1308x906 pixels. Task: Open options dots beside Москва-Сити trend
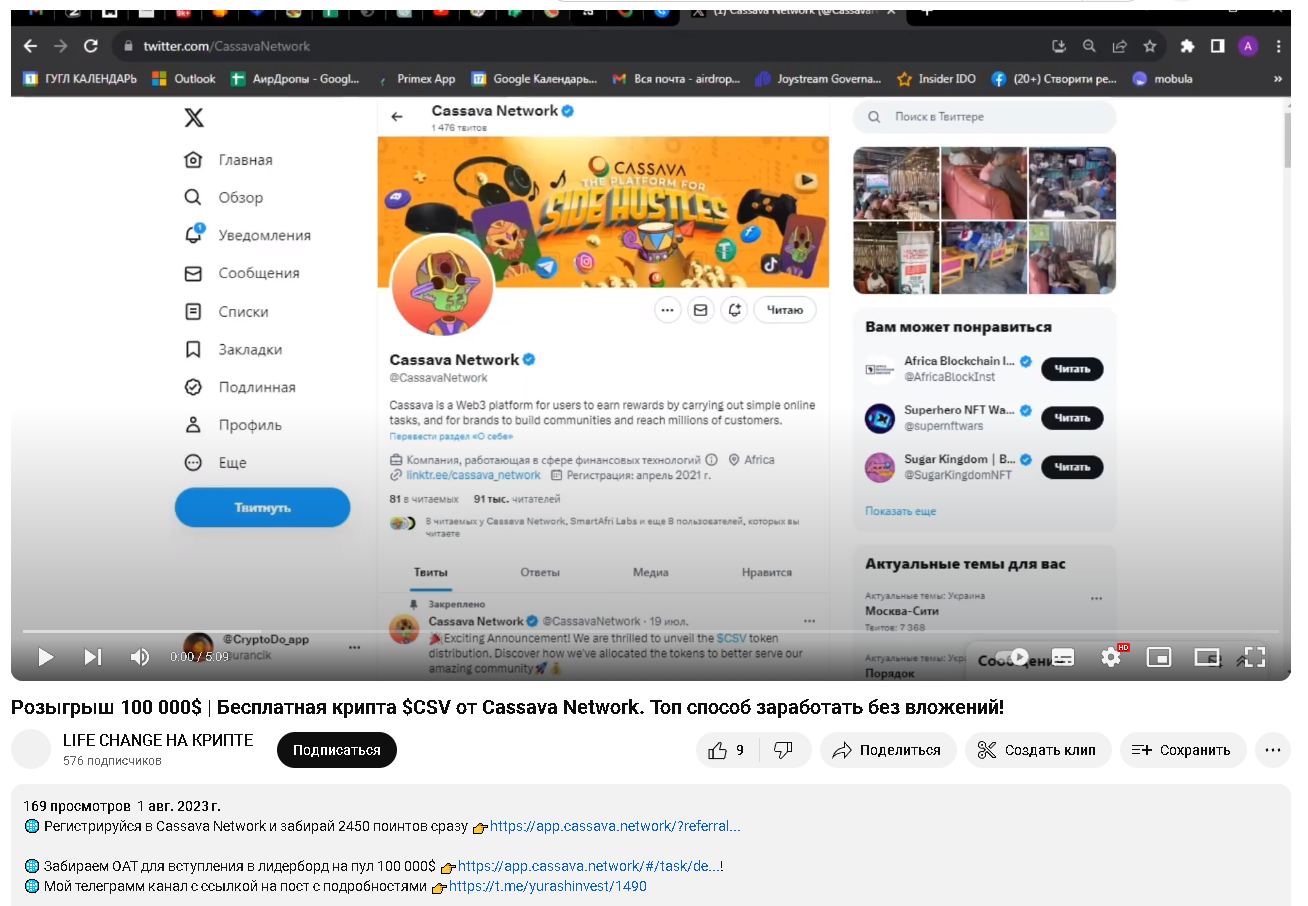pos(1097,599)
